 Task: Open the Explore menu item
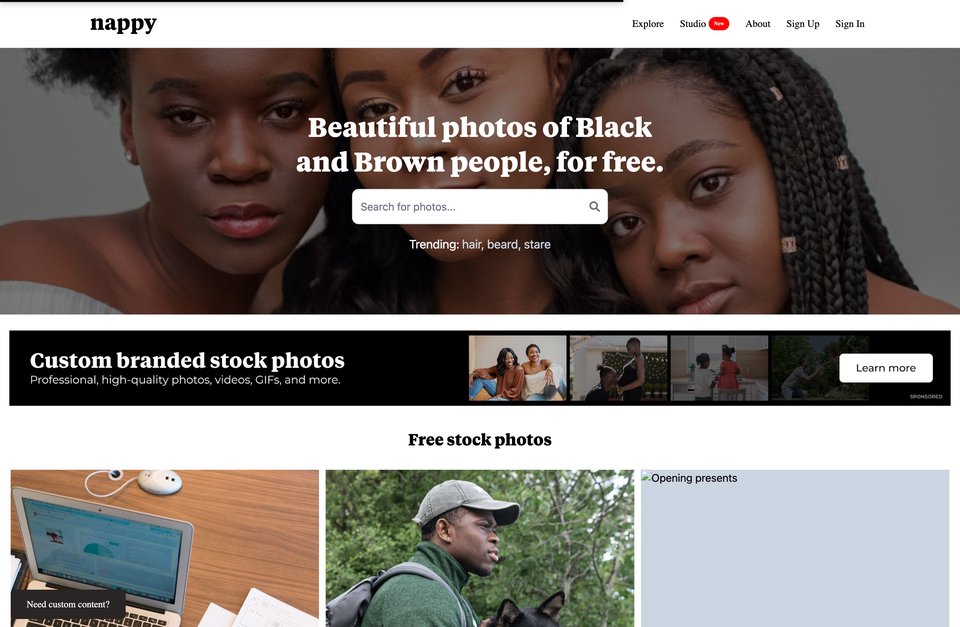coord(648,24)
